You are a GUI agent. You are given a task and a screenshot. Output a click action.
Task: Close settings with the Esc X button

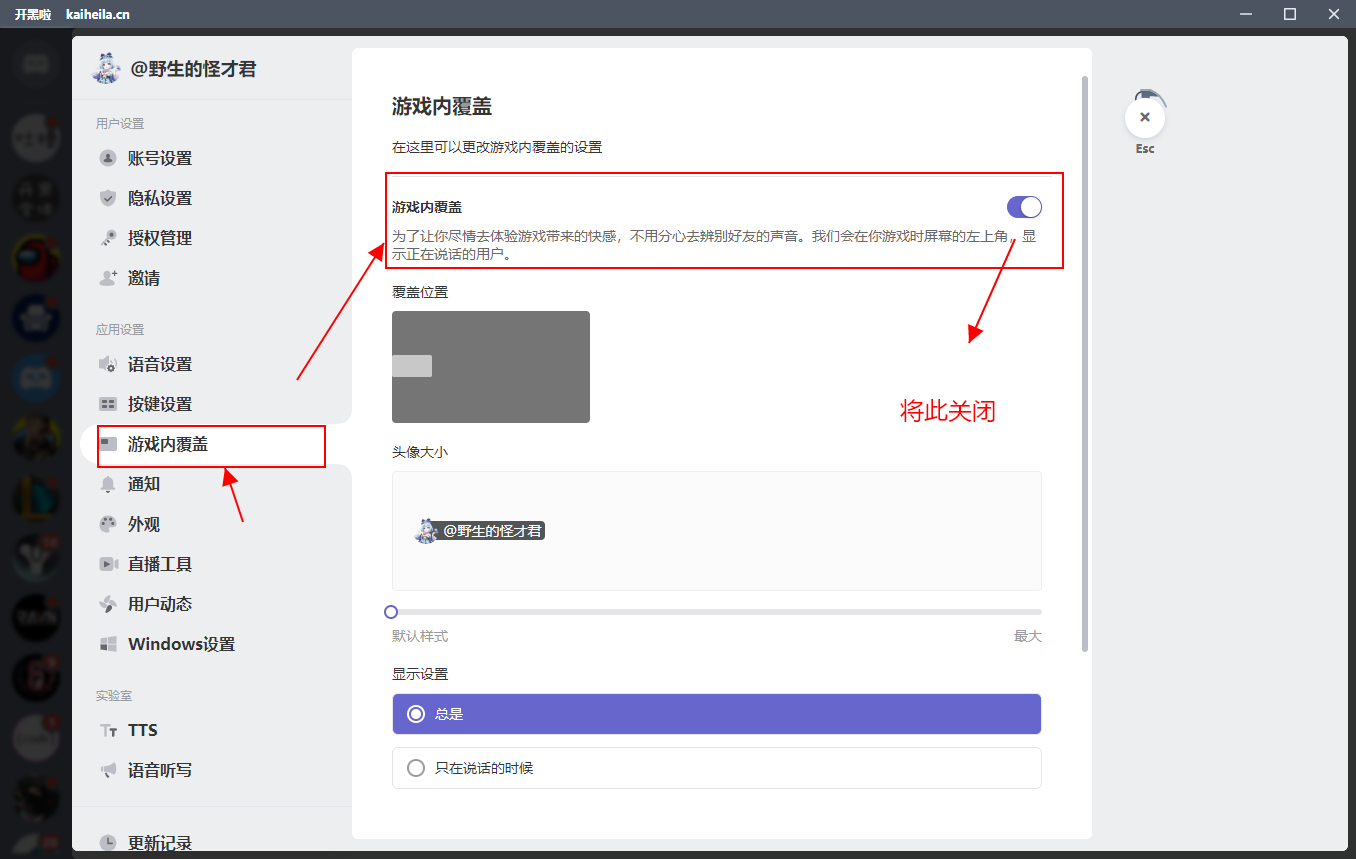point(1145,118)
